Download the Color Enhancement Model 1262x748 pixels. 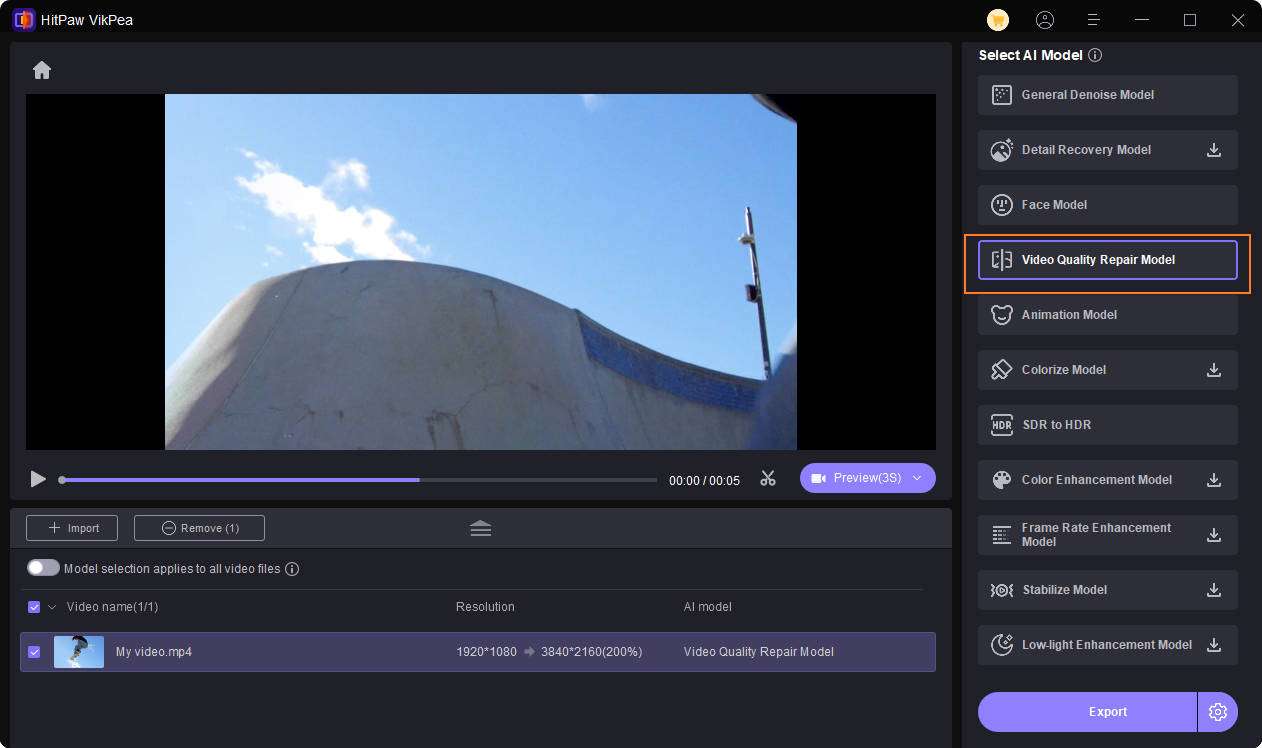coord(1214,480)
